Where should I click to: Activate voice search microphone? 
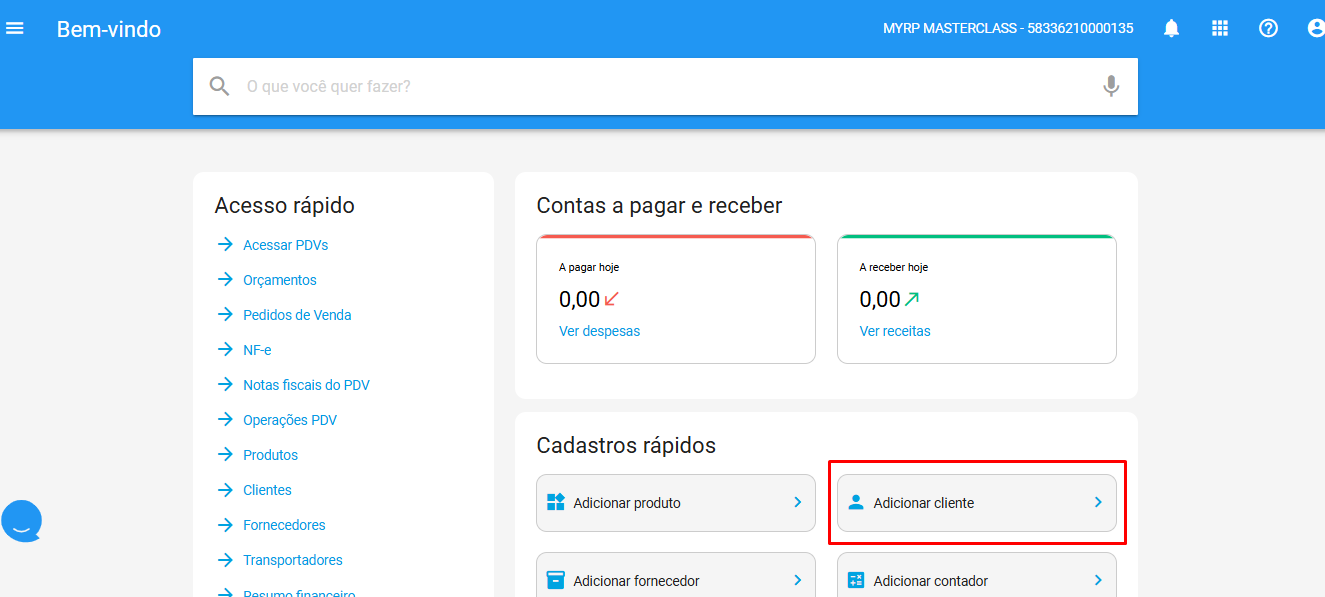(x=1110, y=86)
